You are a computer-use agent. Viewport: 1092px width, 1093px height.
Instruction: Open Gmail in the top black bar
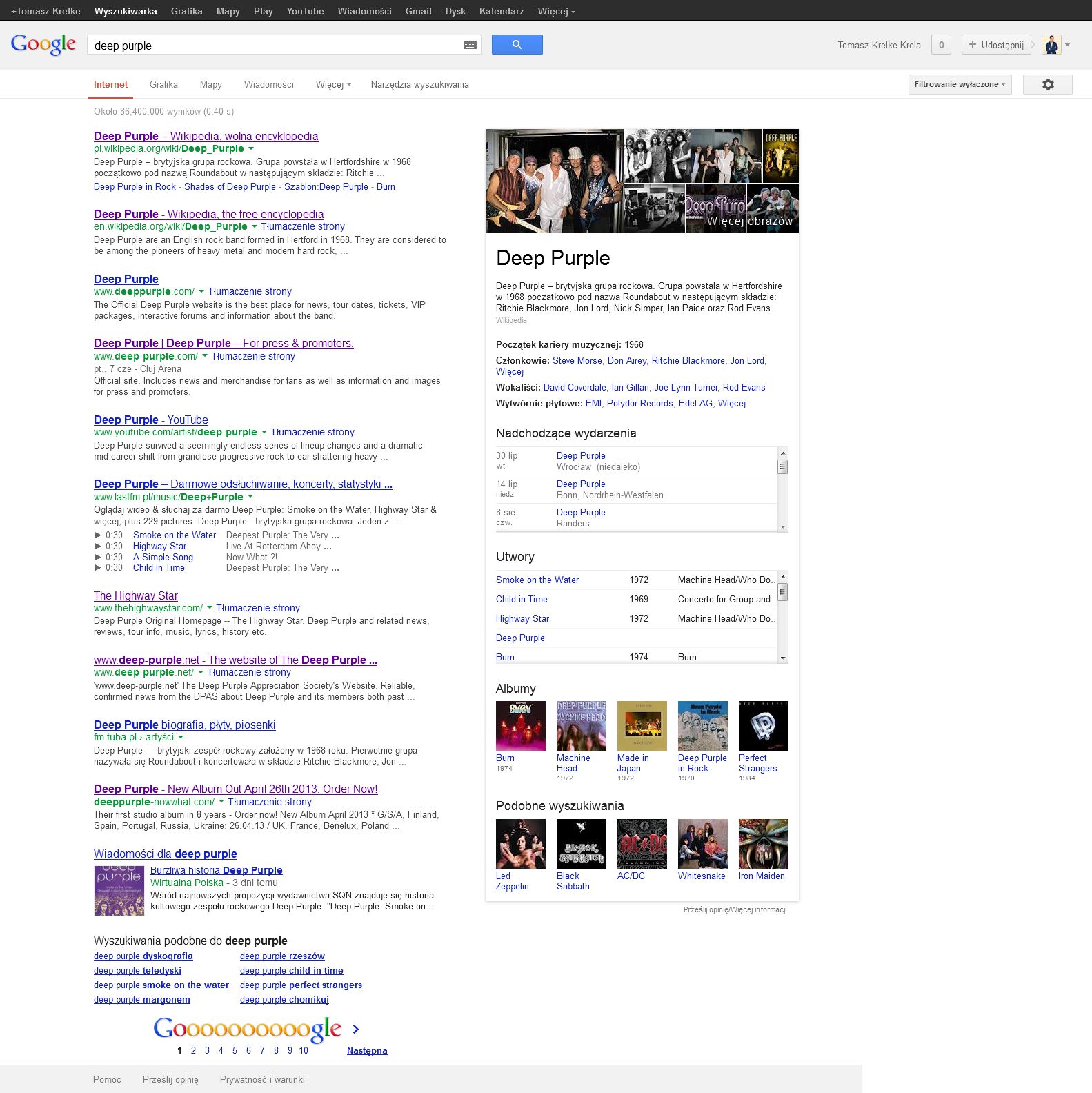pos(418,11)
